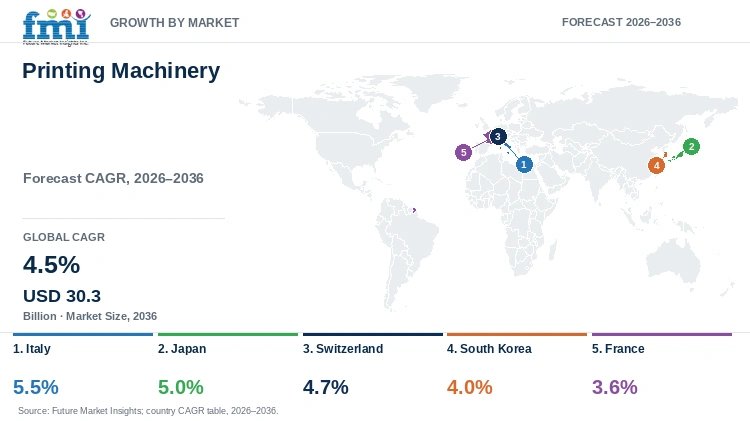Click Italy's 5.5% CAGR value
The width and height of the screenshot is (750, 421).
point(36,387)
